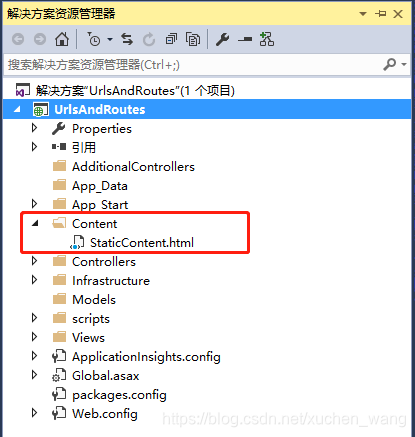Select the Infrastructure folder name
Viewport: 415px width, 437px height.
point(111,280)
